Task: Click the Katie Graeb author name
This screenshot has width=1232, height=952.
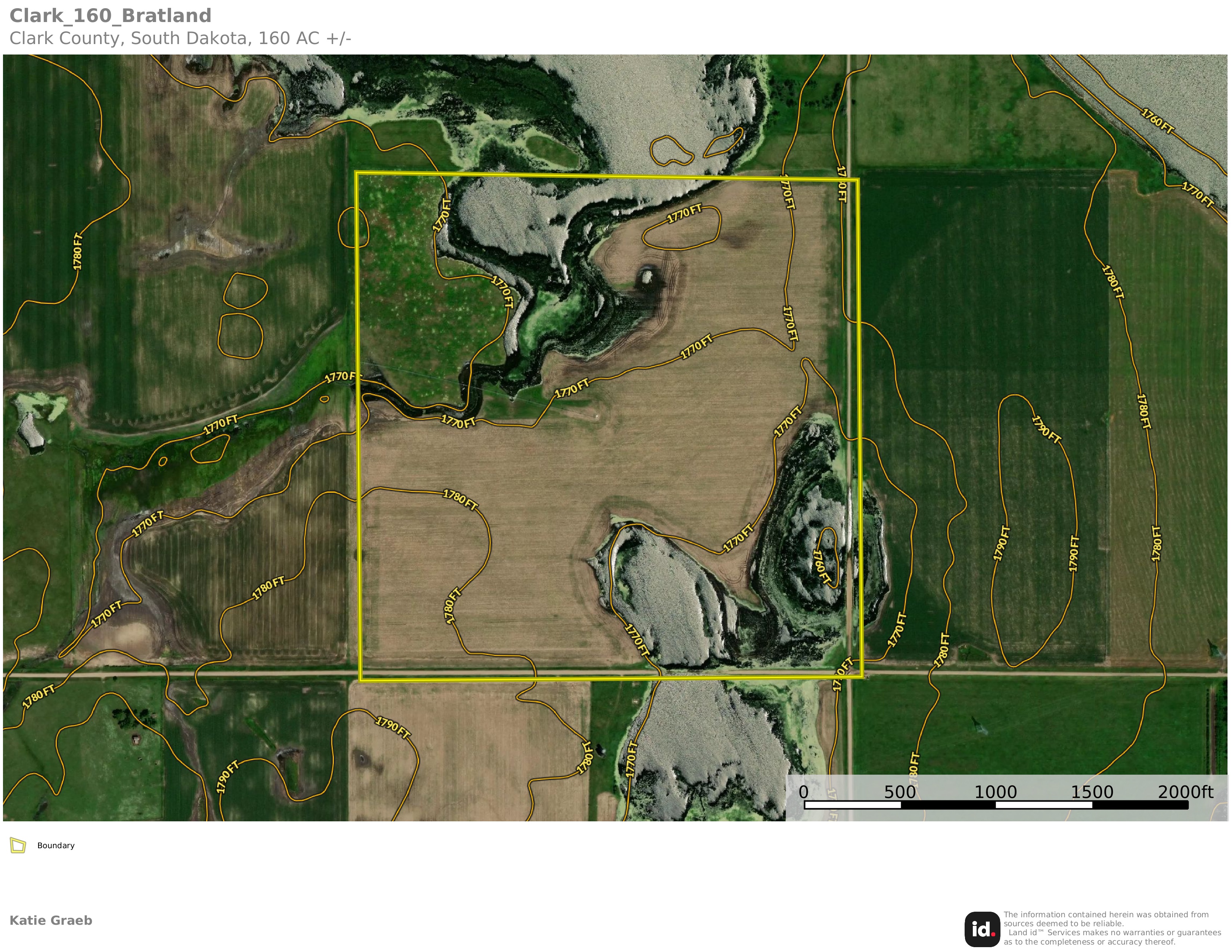Action: (51, 920)
